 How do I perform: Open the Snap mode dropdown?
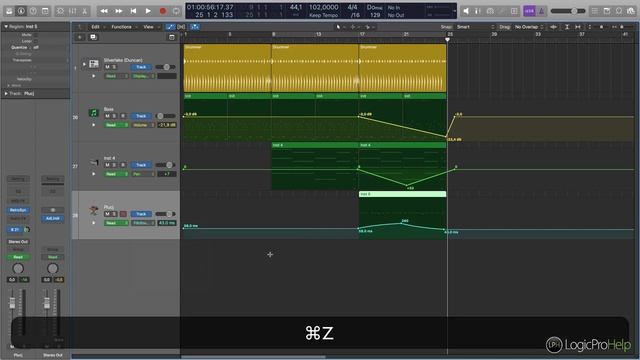point(476,27)
